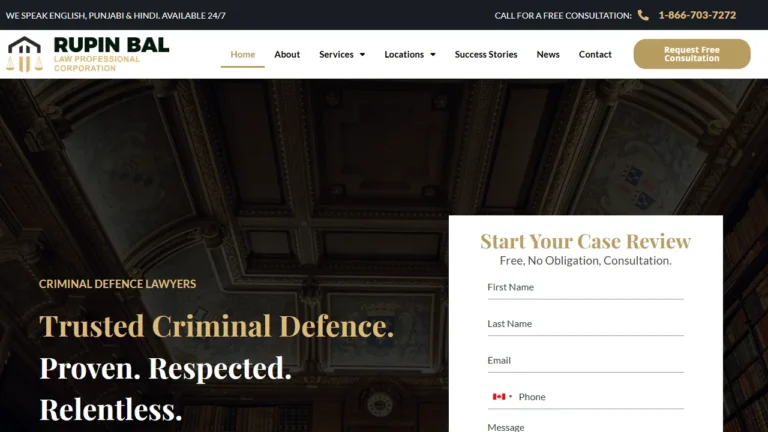The width and height of the screenshot is (768, 432).
Task: Click the RUPIN BAL logo text
Action: point(111,45)
